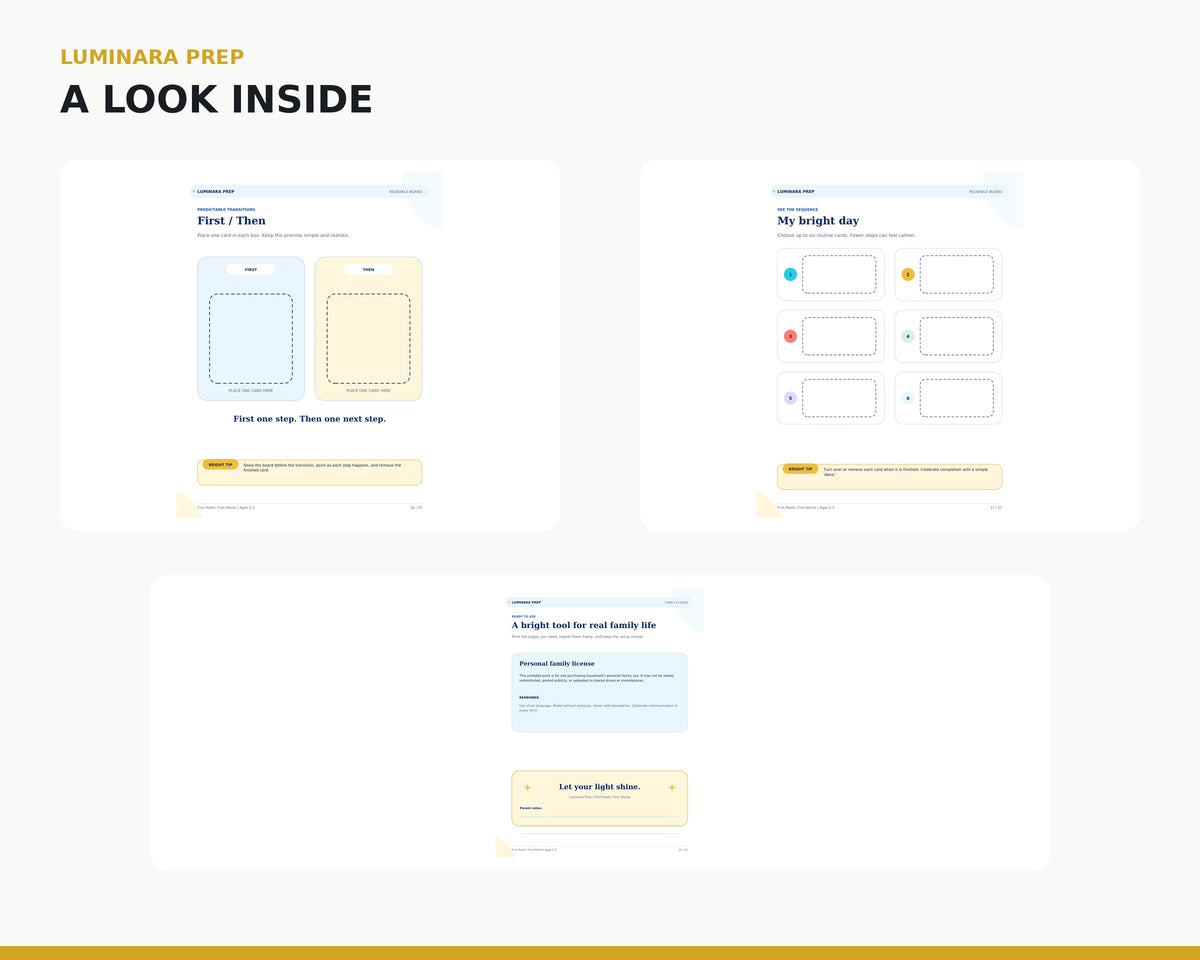The image size is (1200, 960).
Task: Click 'REUSABLE BOARD' on the My bright day page
Action: click(x=986, y=191)
